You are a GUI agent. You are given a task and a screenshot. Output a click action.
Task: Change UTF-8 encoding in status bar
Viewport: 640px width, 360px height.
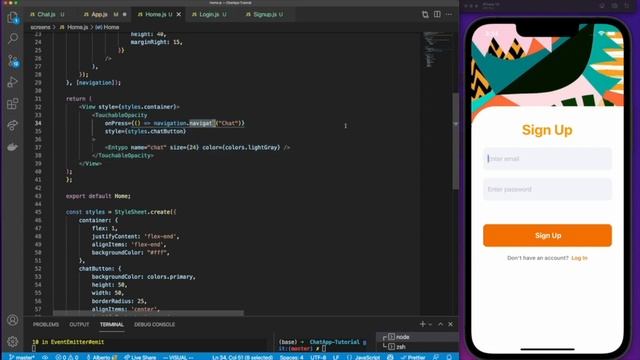point(318,357)
